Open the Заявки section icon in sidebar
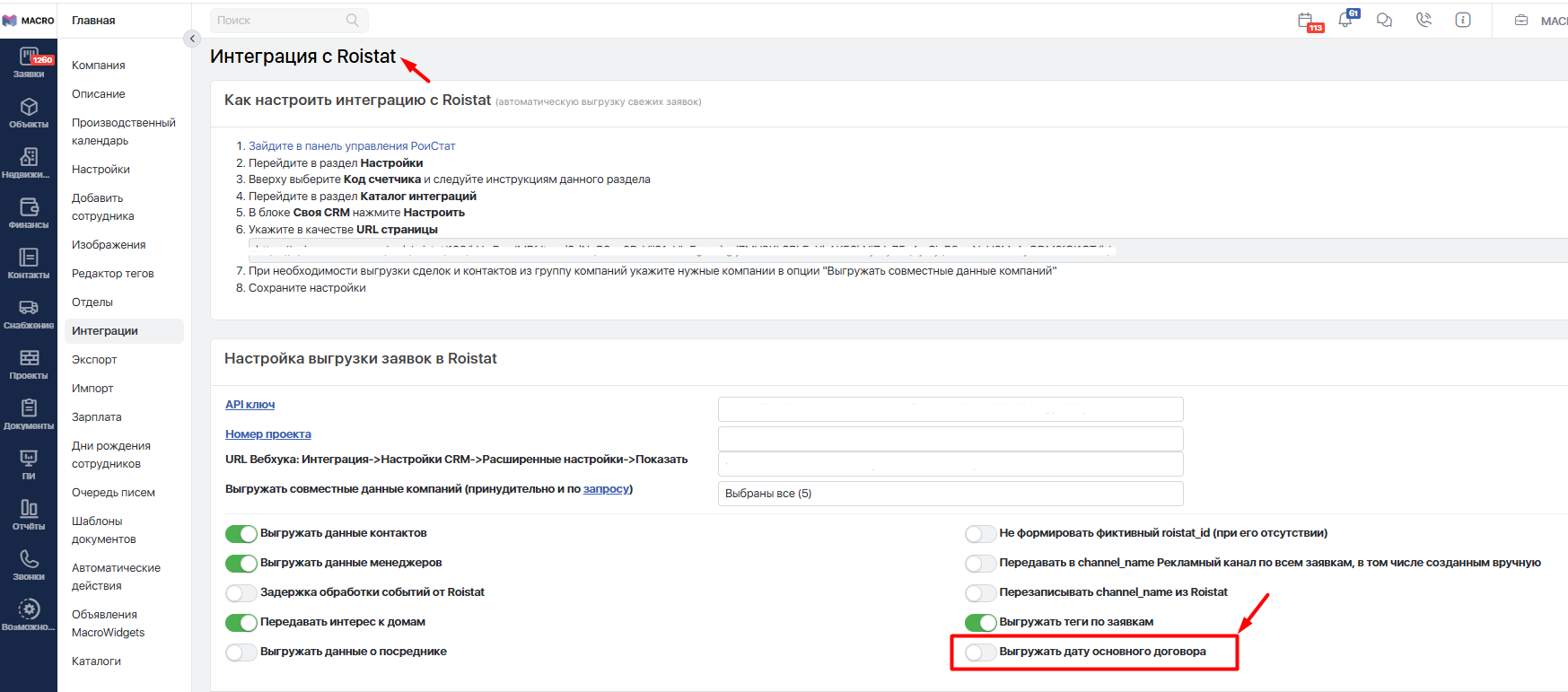The height and width of the screenshot is (692, 1568). point(29,62)
